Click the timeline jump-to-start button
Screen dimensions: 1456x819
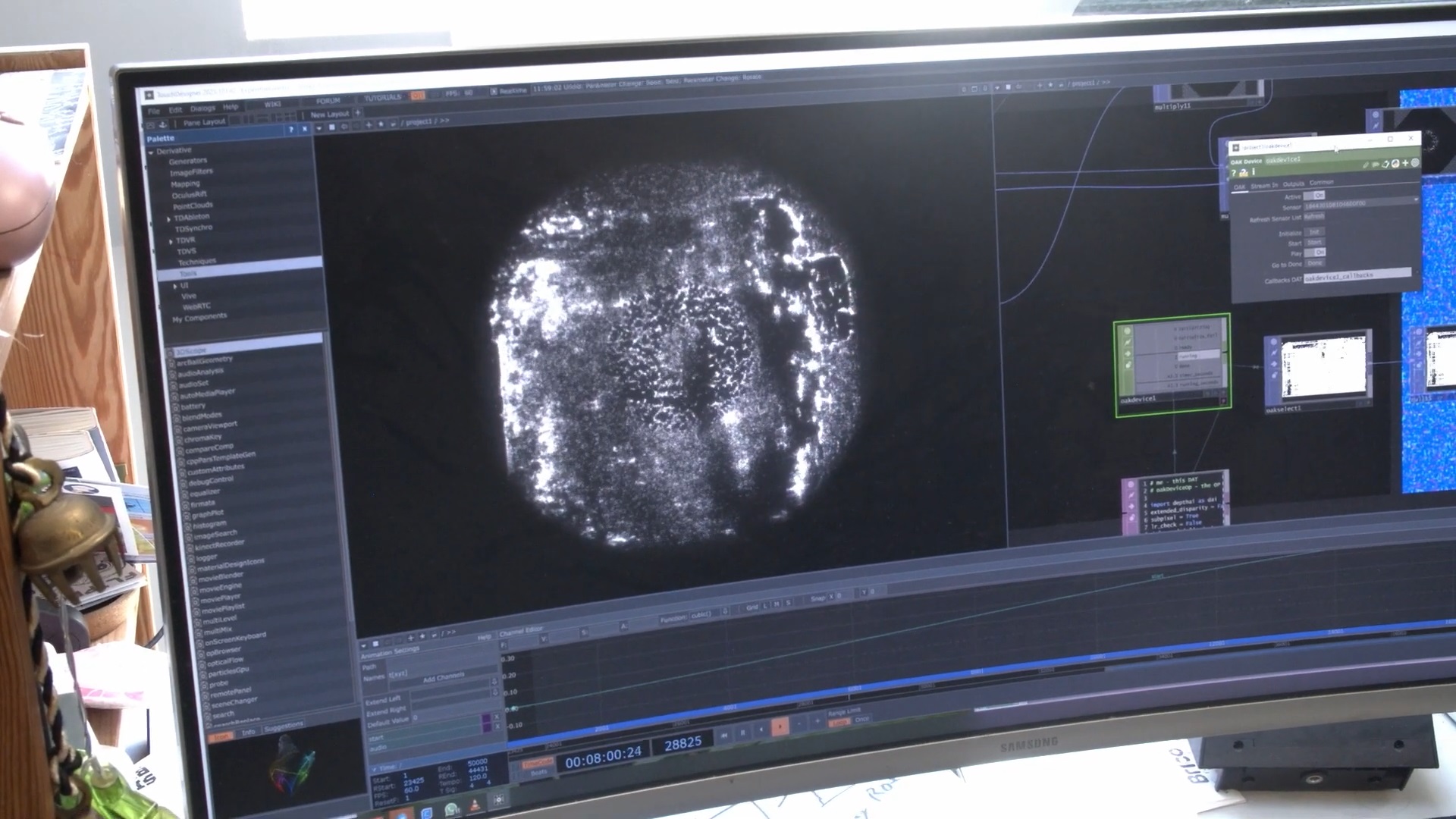(x=724, y=736)
